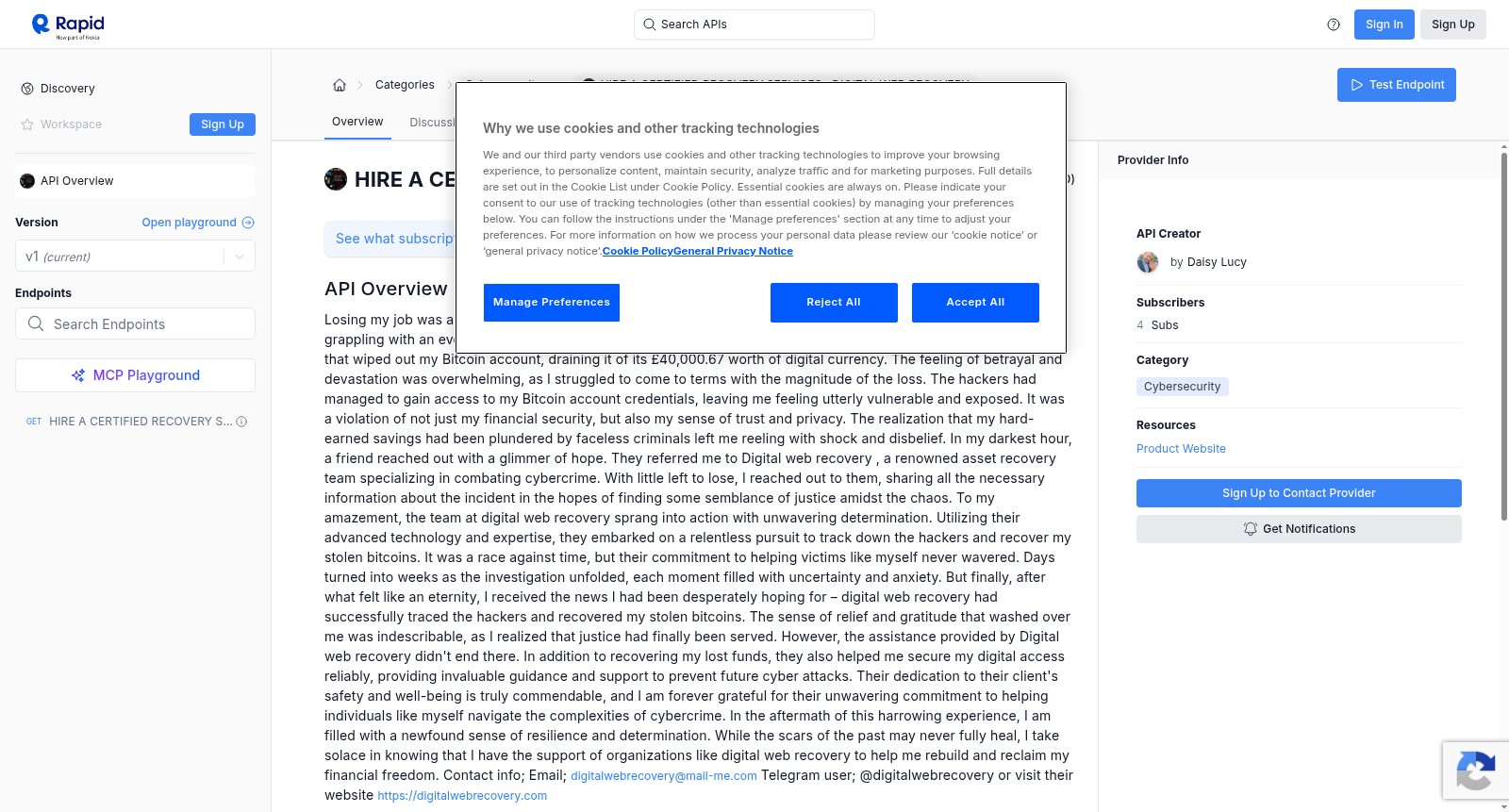Viewport: 1509px width, 812px height.
Task: Click the digitalwebrecovery@mail-me.com email link
Action: pos(664,776)
